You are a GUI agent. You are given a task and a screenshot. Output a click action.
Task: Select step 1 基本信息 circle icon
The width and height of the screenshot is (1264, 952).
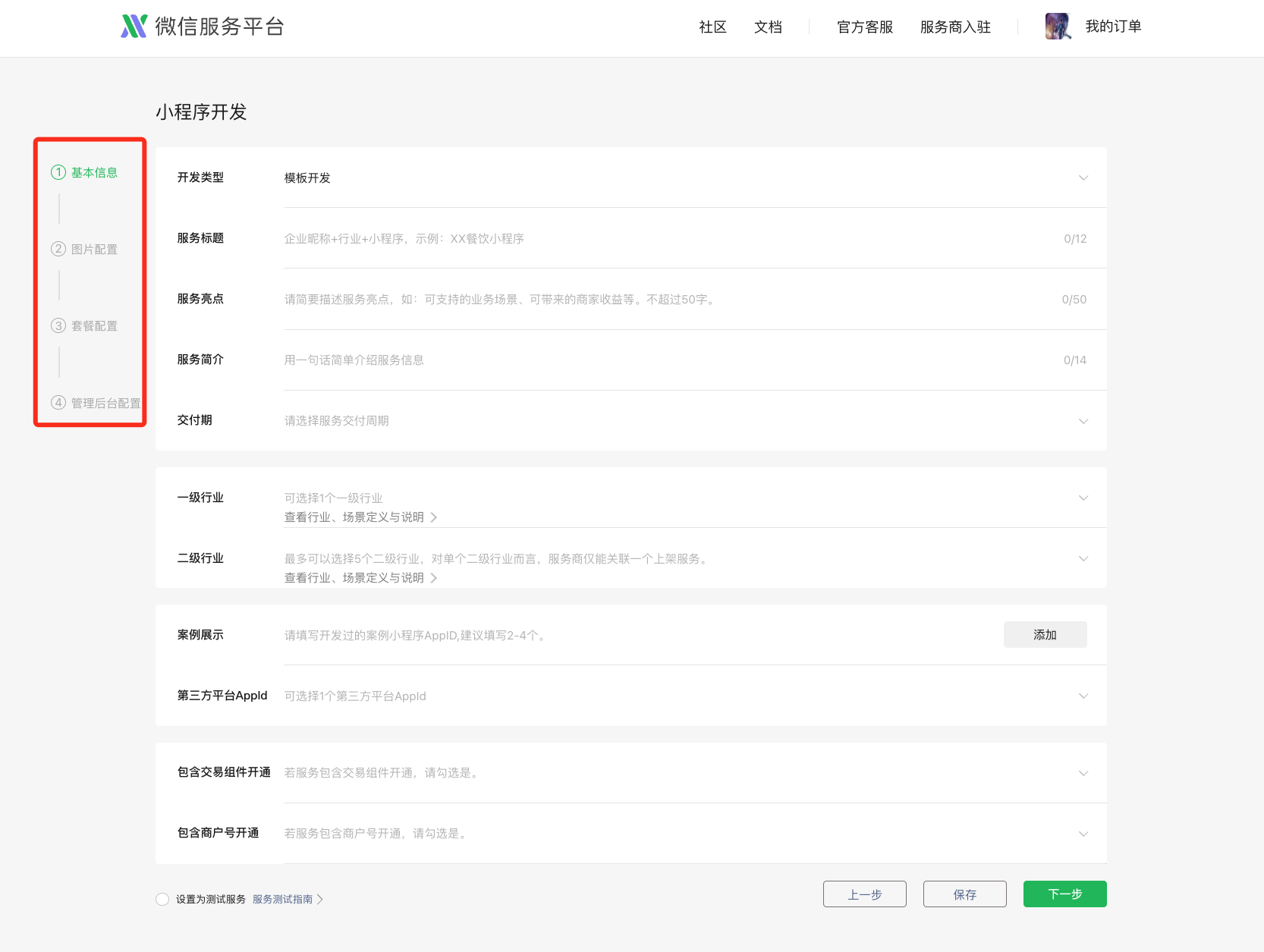[x=58, y=172]
